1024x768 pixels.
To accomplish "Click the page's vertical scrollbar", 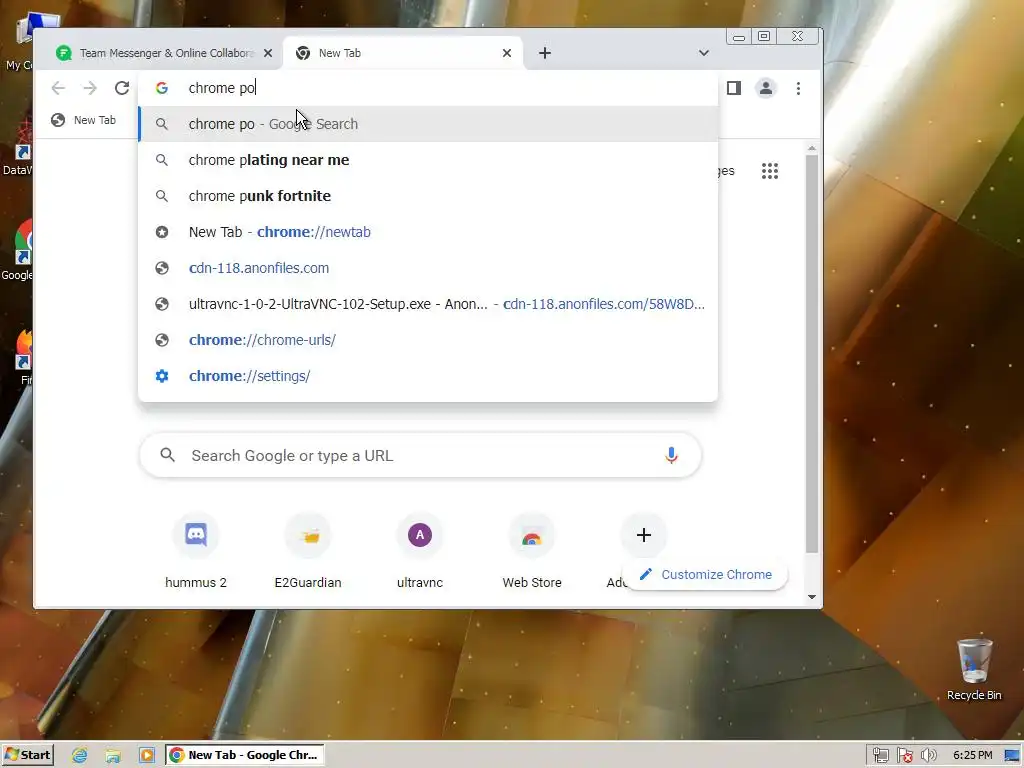I will tap(812, 353).
